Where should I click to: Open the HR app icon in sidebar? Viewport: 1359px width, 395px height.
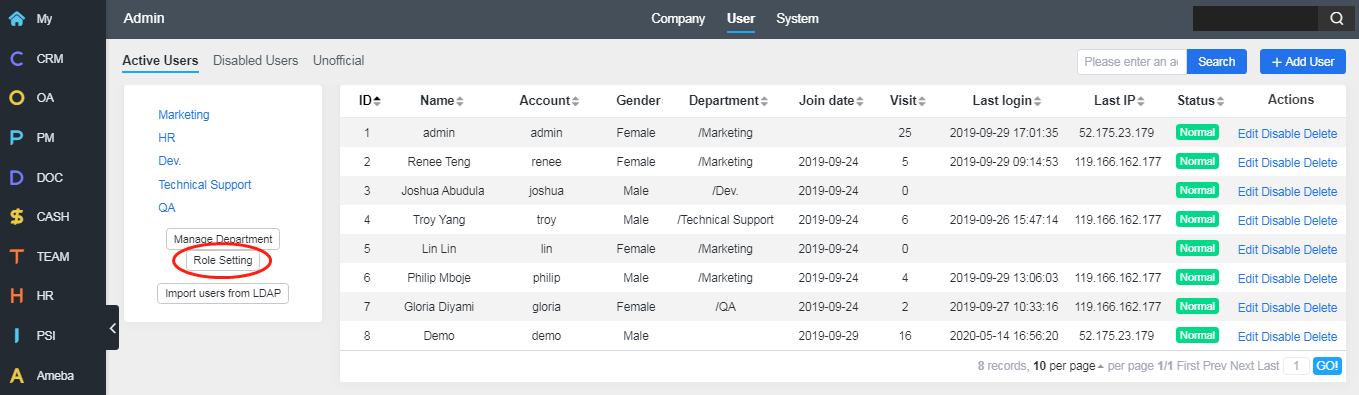(17, 296)
